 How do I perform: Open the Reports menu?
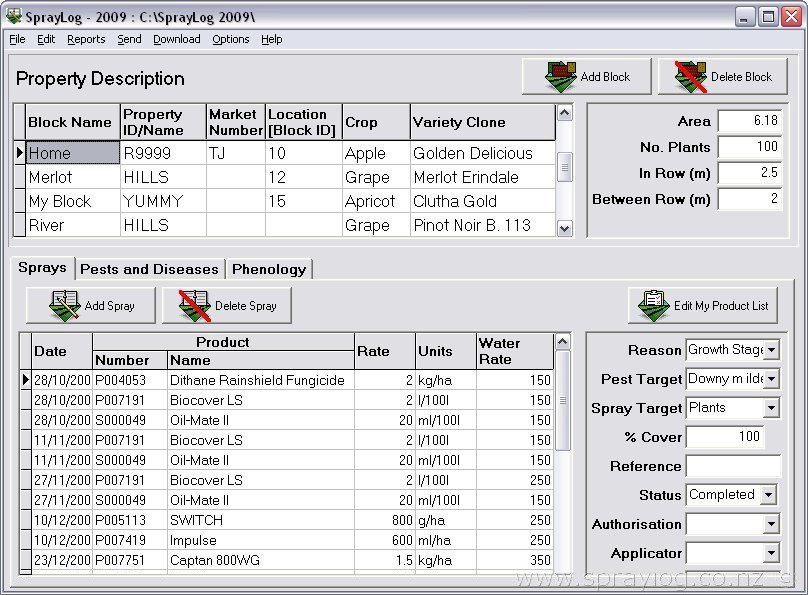[86, 39]
